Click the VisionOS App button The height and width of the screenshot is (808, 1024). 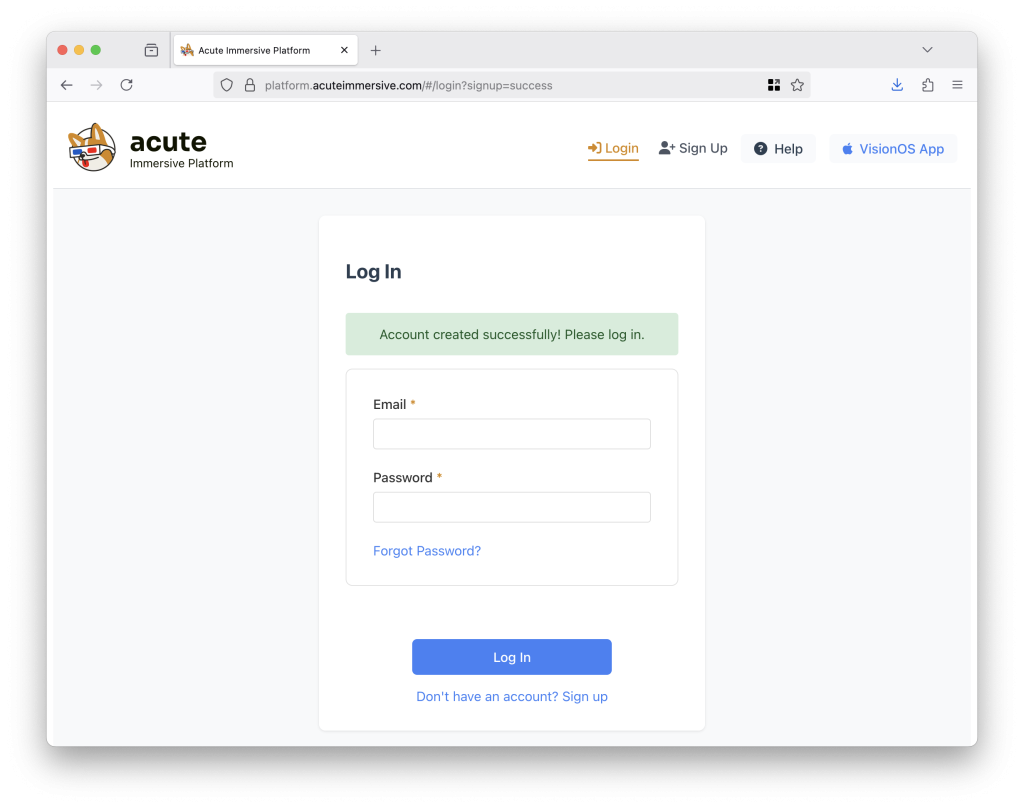(x=893, y=149)
